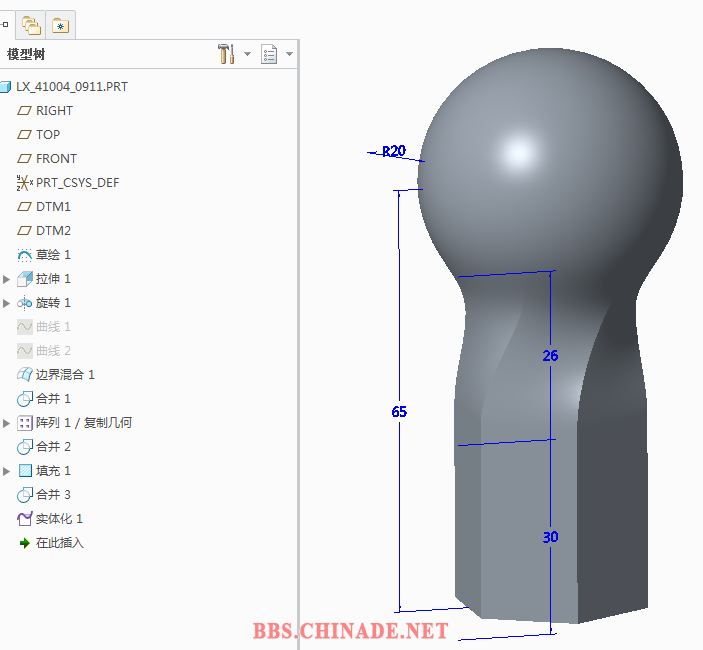Click the 草绘 1 sketch icon
The image size is (703, 650).
[25, 255]
